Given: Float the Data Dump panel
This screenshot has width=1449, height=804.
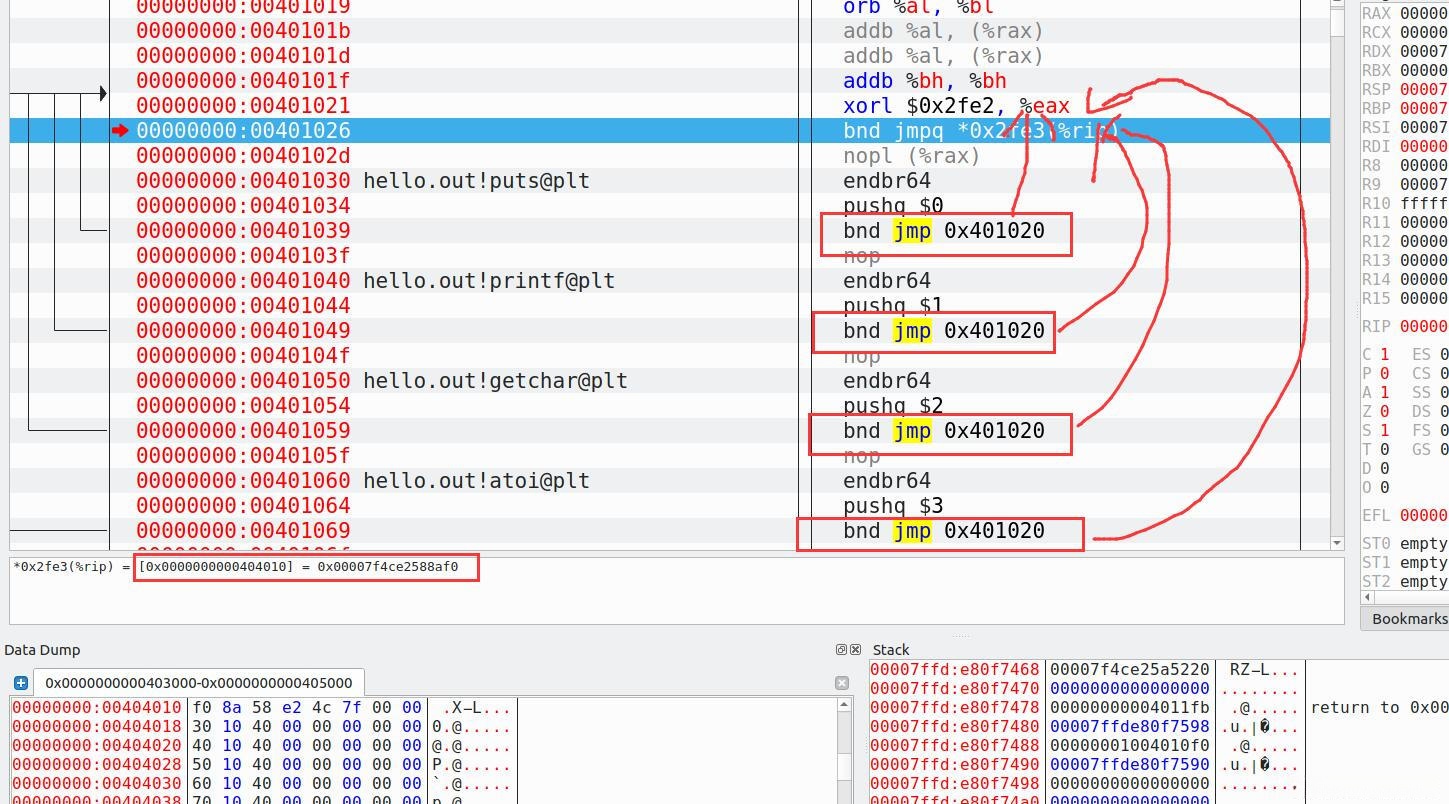Looking at the screenshot, I should (x=841, y=650).
